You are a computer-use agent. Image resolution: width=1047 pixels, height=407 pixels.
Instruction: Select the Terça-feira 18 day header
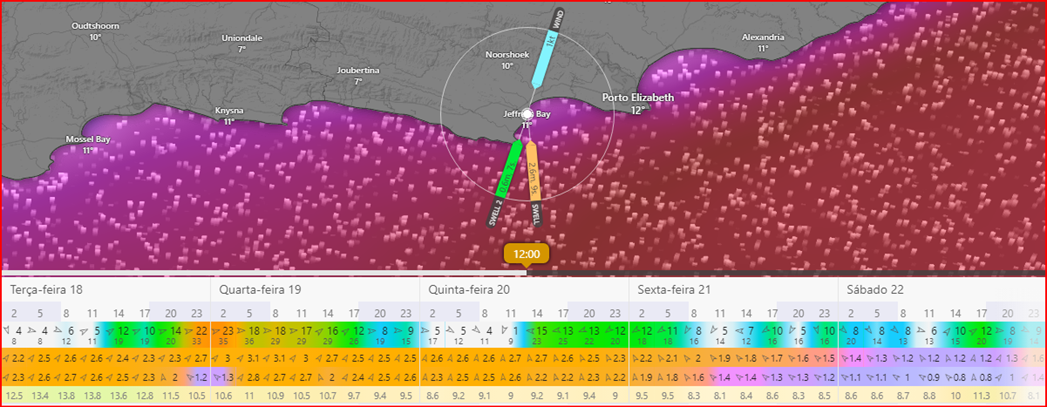click(46, 290)
